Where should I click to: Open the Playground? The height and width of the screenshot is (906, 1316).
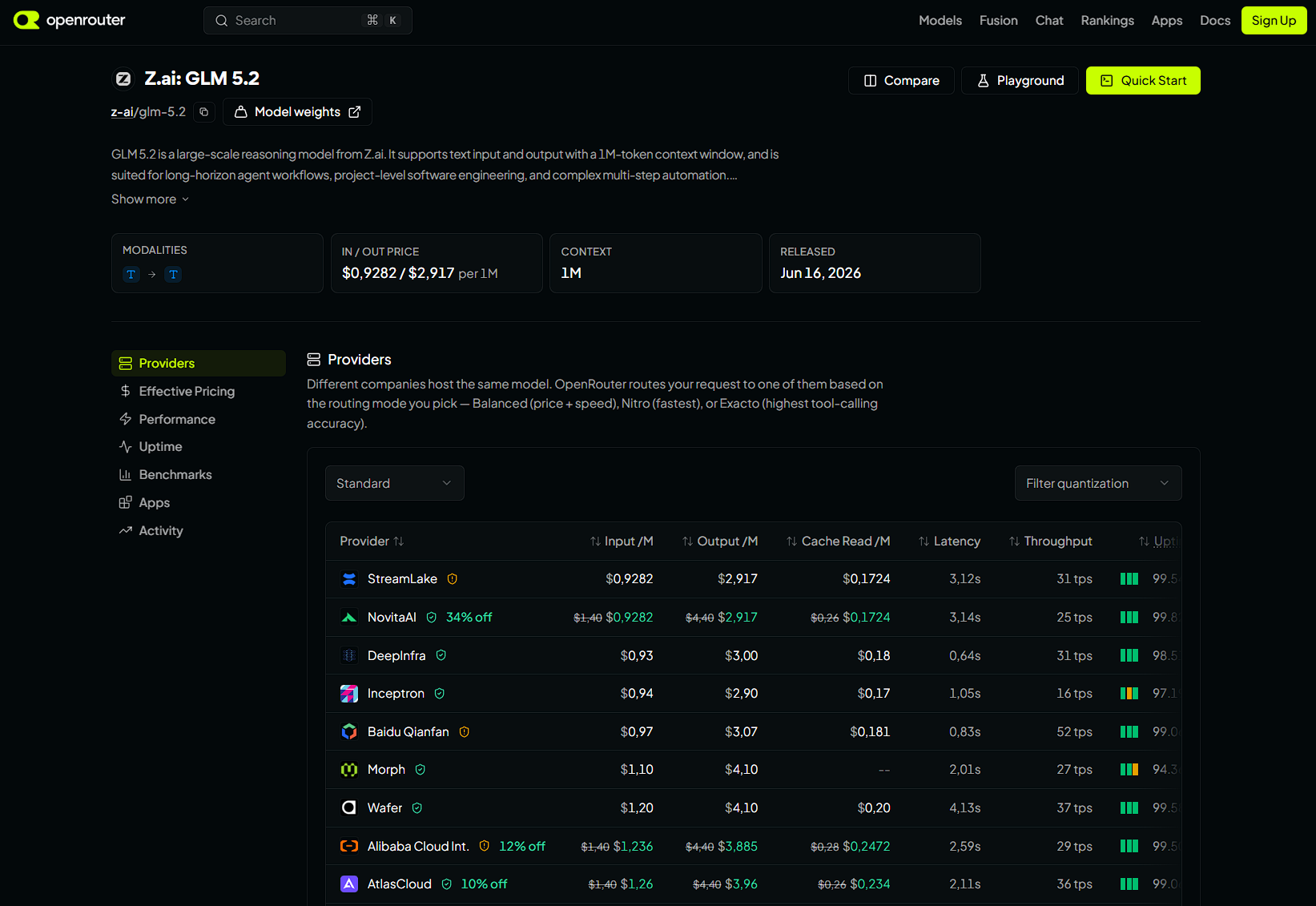tap(1020, 81)
